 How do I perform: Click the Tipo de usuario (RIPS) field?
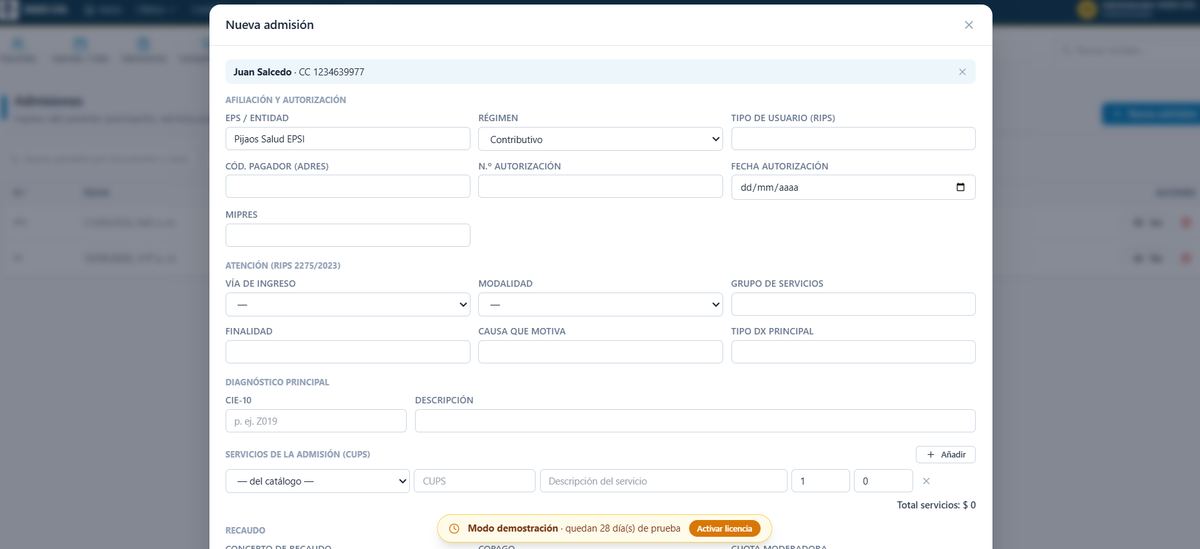(853, 139)
